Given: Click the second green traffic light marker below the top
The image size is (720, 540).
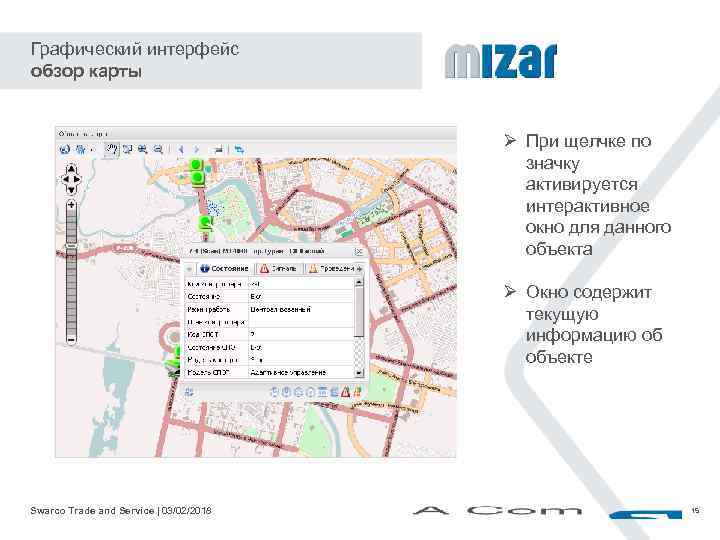Looking at the screenshot, I should pyautogui.click(x=197, y=178).
